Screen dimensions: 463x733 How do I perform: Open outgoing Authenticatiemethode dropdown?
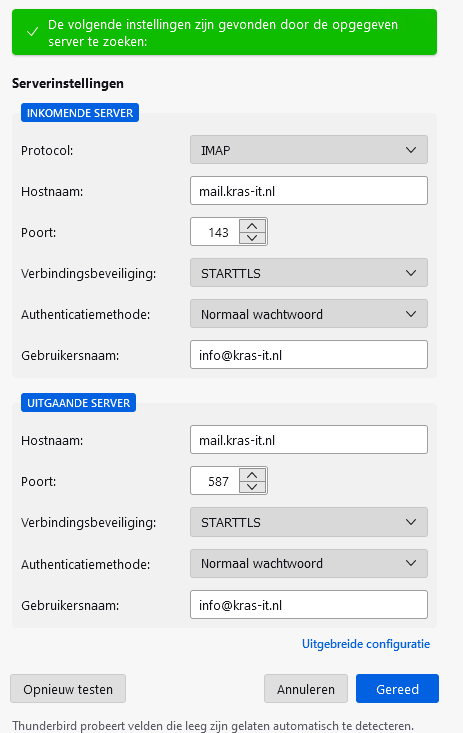(309, 563)
